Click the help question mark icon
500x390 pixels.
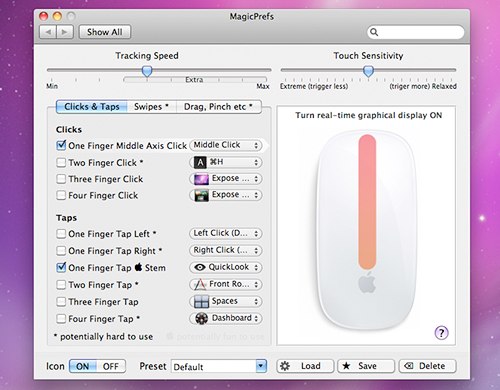pos(441,333)
